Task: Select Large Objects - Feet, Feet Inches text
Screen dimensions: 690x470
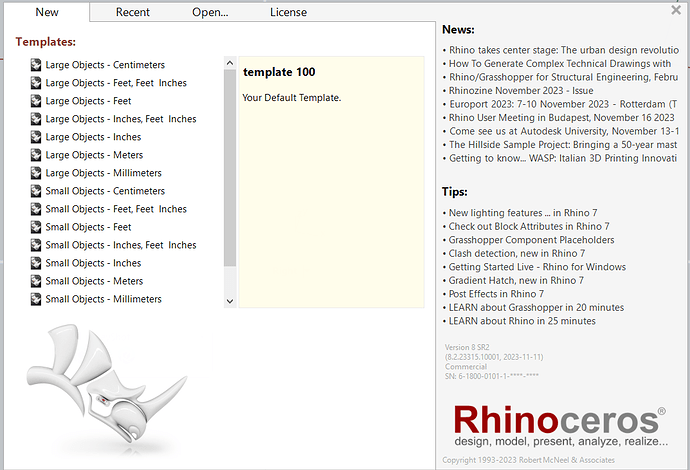Action: tap(116, 83)
